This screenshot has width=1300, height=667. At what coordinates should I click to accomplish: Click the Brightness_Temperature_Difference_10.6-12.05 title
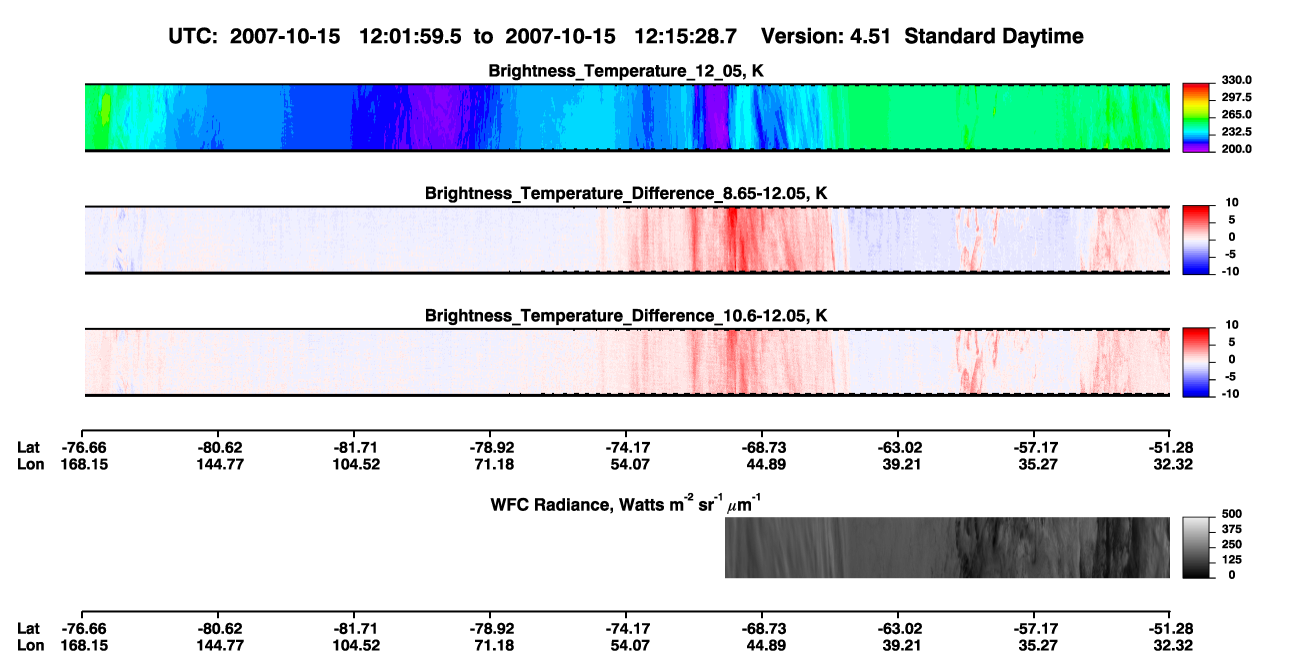point(626,315)
